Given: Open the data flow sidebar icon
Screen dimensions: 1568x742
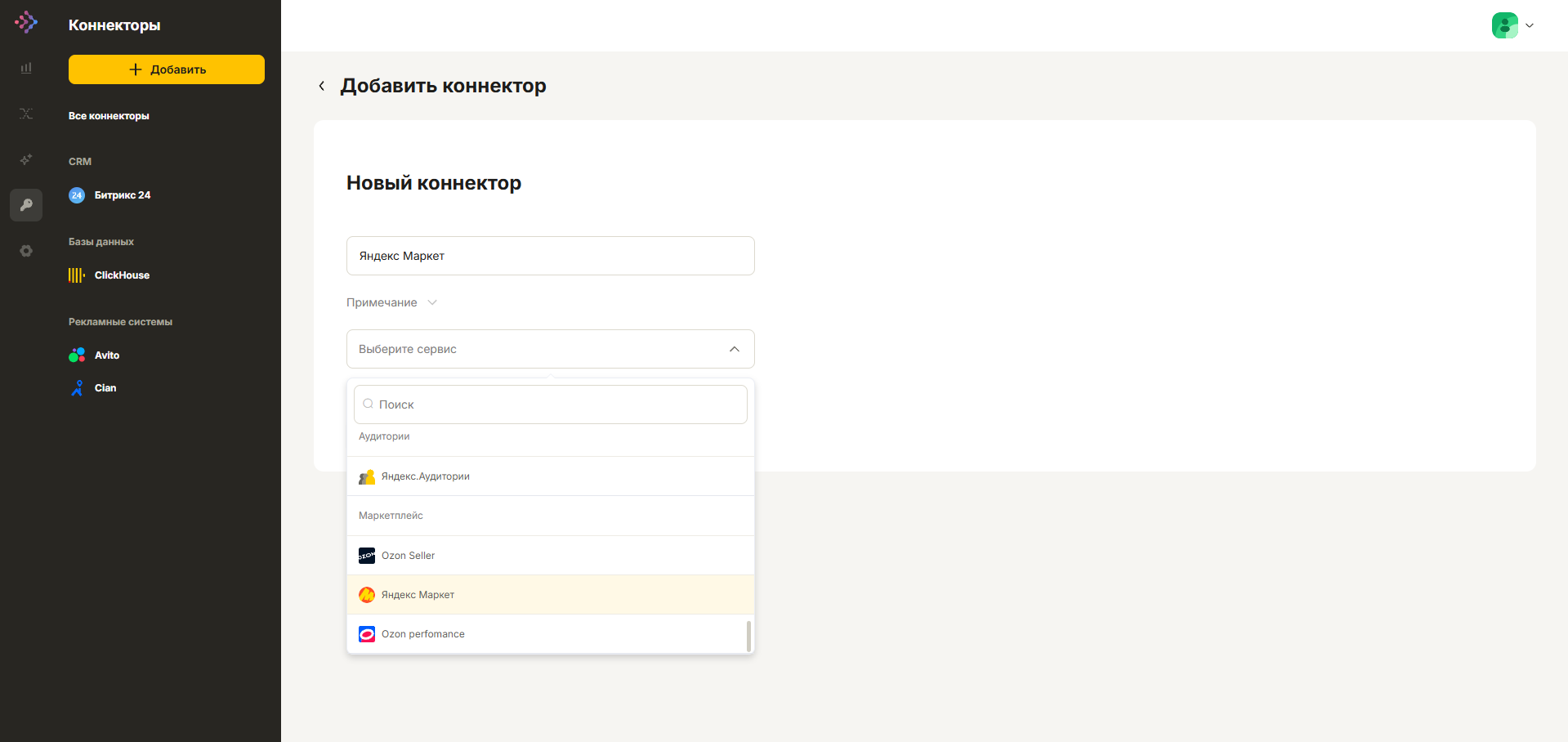Looking at the screenshot, I should (x=26, y=114).
